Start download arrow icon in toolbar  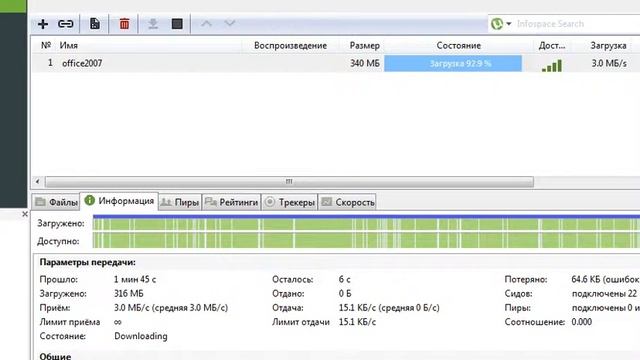[153, 24]
